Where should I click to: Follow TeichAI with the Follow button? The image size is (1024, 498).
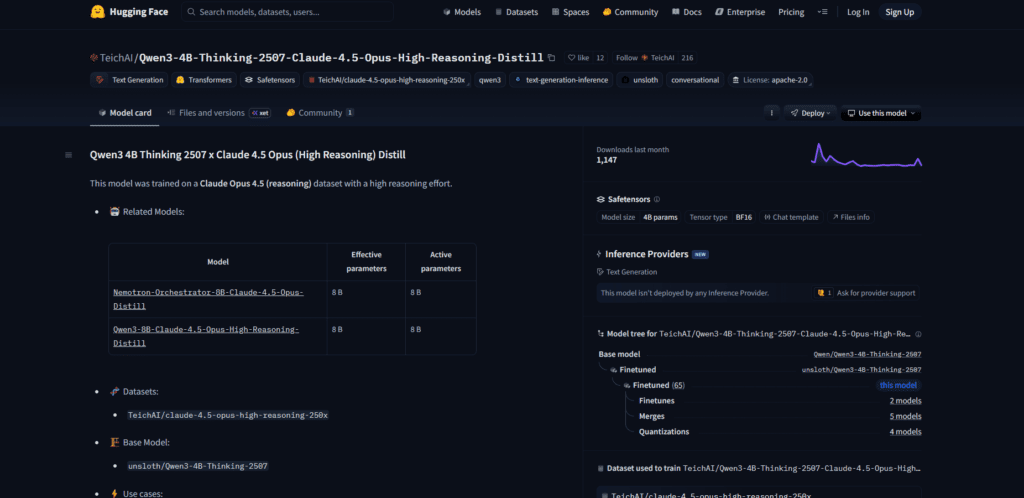645,57
